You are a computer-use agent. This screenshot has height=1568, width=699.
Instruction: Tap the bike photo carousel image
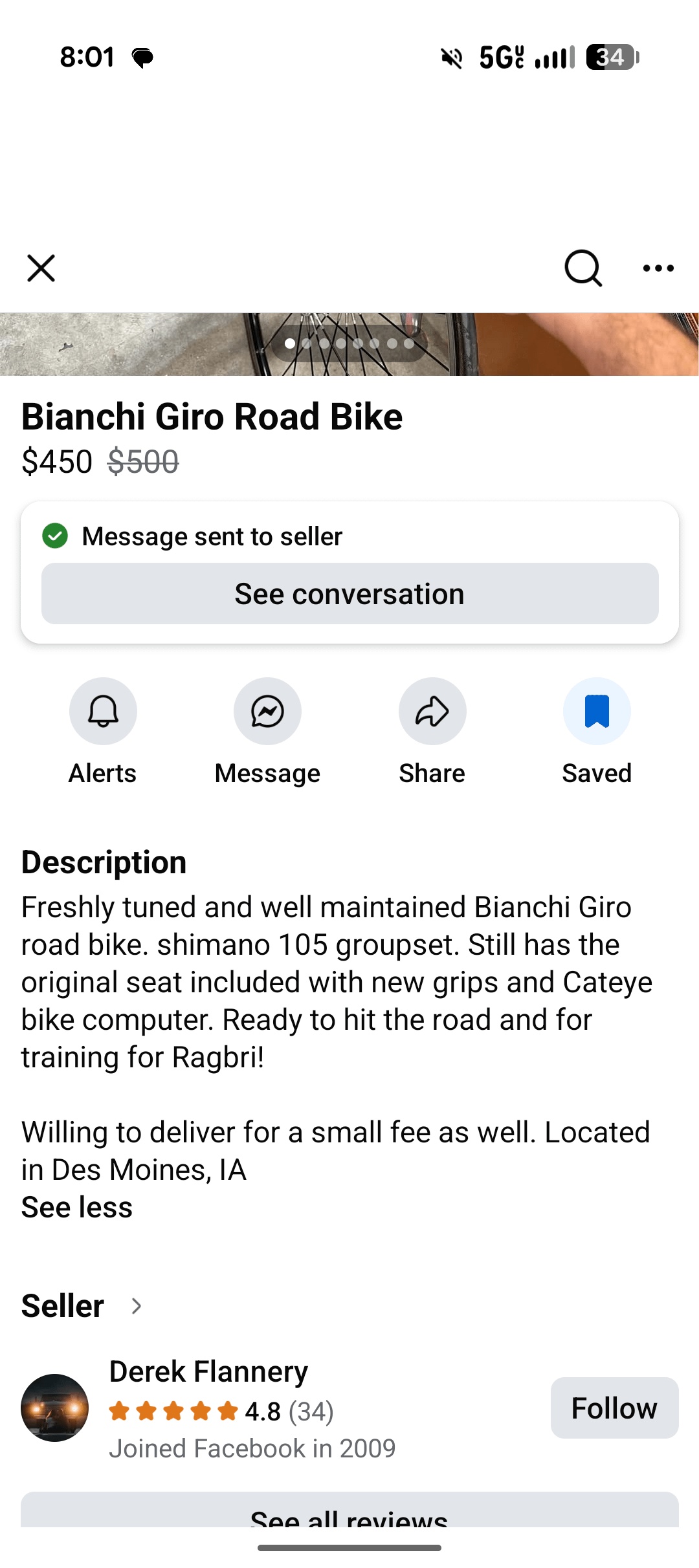click(x=129, y=344)
